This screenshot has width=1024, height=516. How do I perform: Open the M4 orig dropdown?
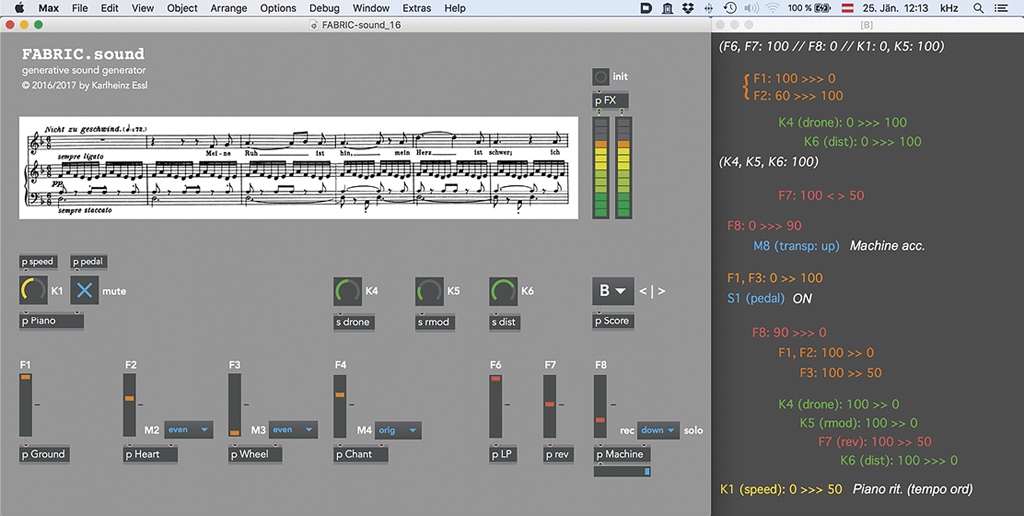point(397,430)
